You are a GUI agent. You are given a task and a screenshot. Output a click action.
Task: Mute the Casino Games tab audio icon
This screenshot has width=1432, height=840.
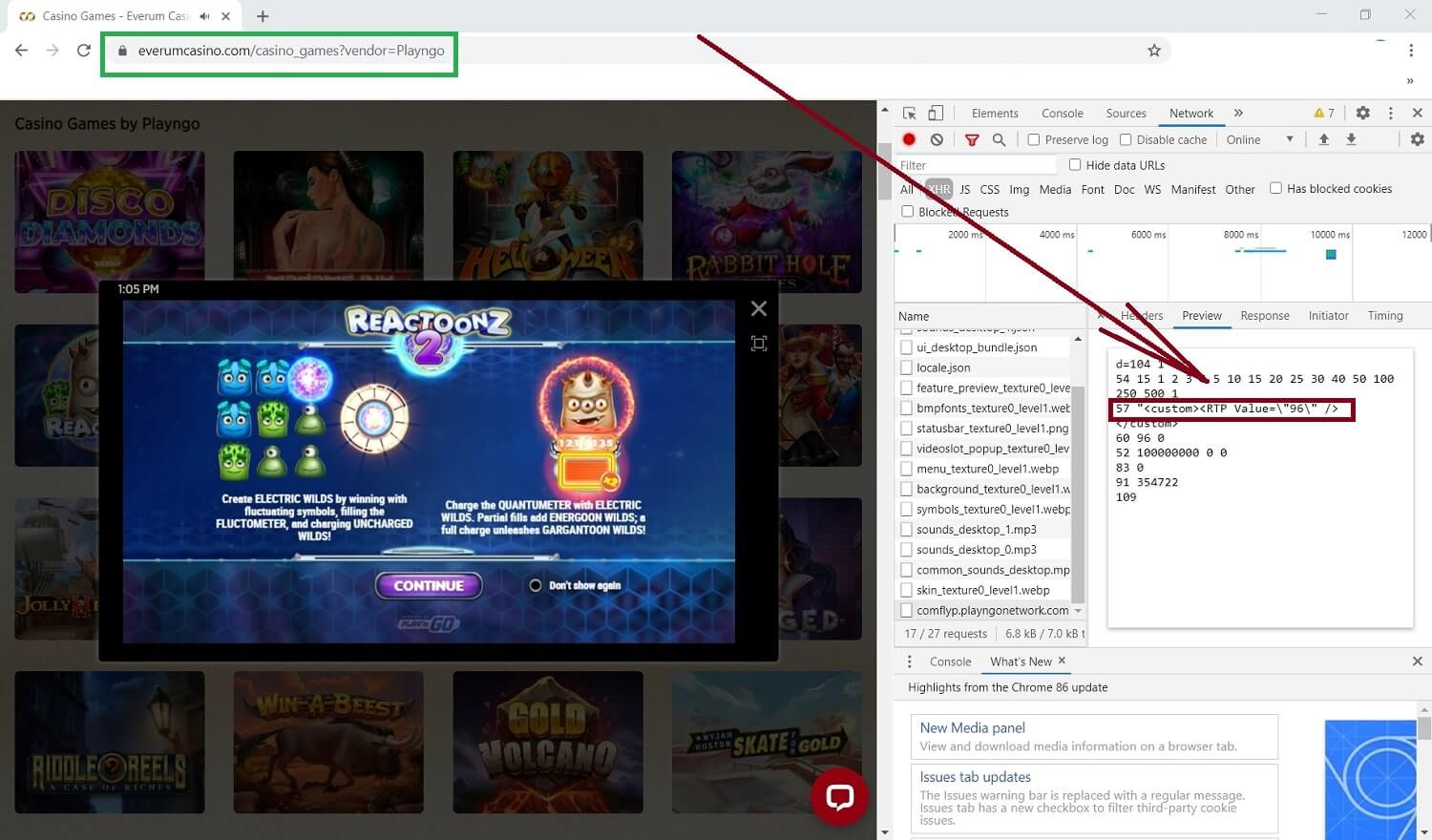204,16
